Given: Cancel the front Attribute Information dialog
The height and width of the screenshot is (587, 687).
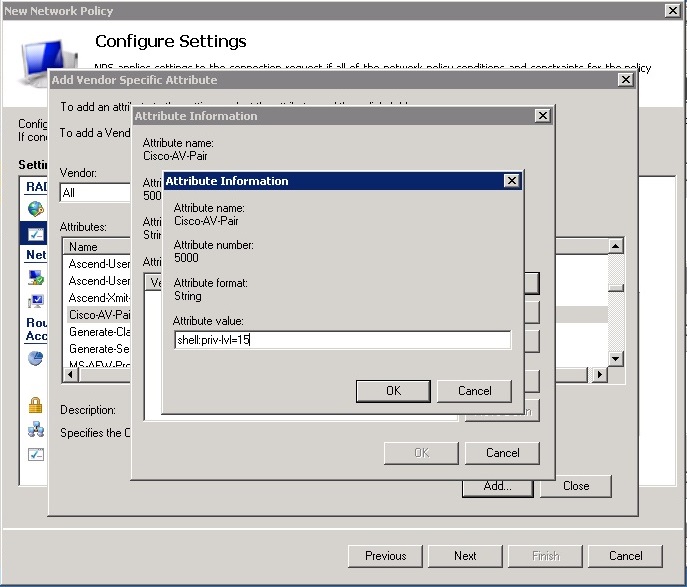Looking at the screenshot, I should [475, 391].
